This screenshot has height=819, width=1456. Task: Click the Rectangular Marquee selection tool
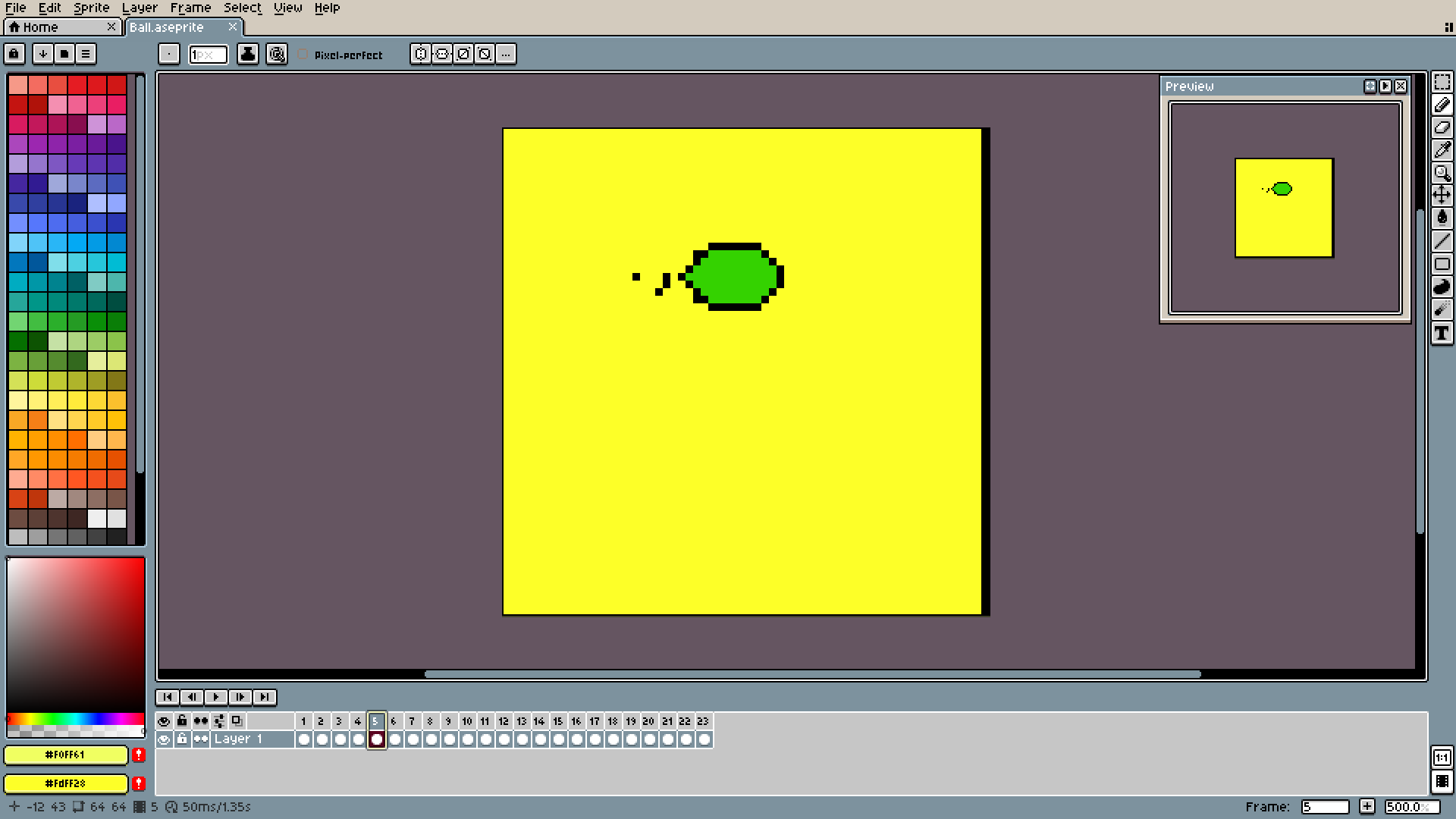(x=1442, y=82)
